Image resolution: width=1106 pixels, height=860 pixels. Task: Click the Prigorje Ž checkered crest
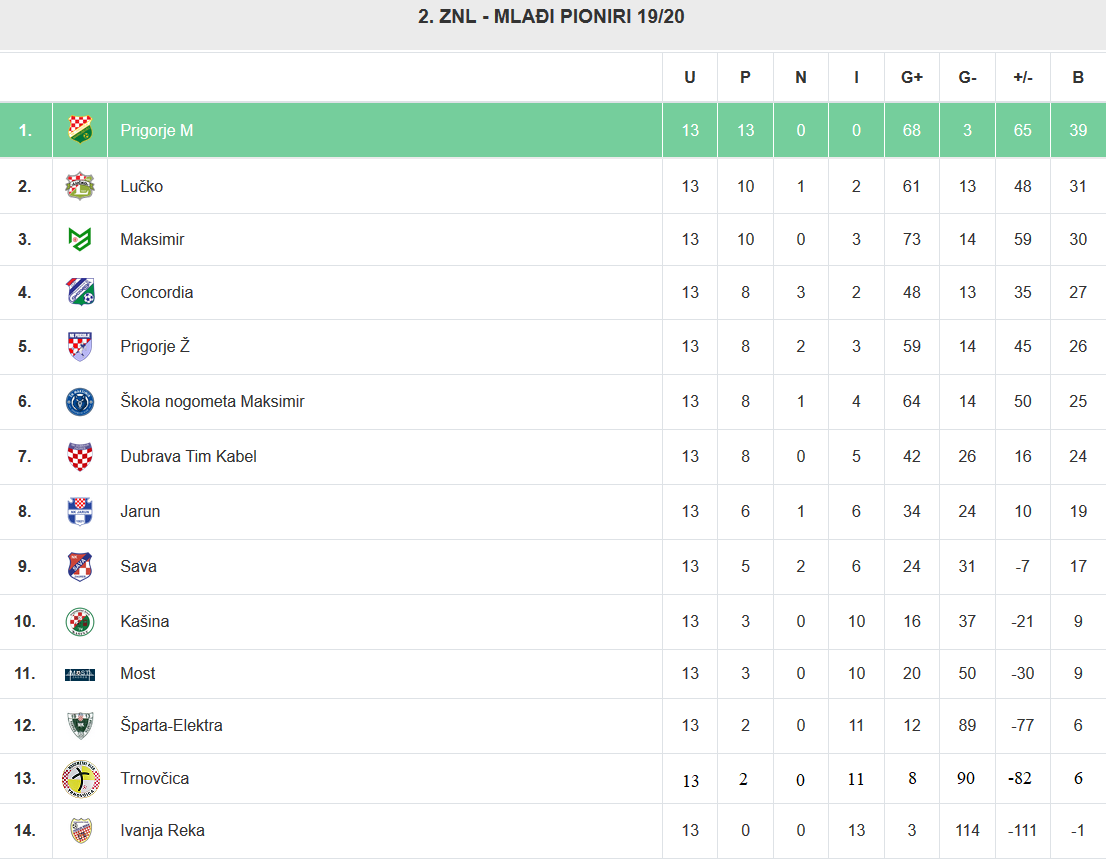[x=80, y=346]
